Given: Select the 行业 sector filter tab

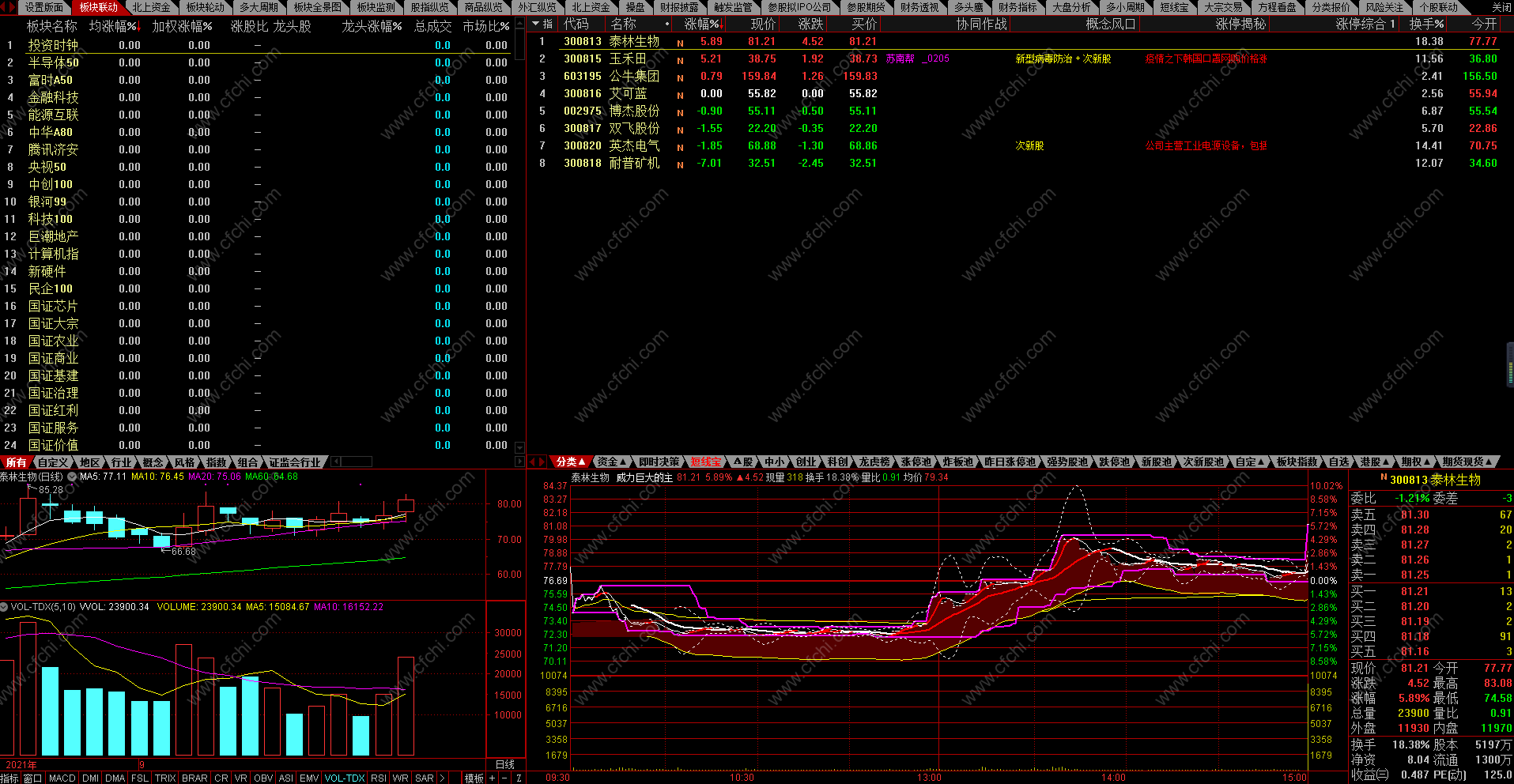Looking at the screenshot, I should point(121,462).
